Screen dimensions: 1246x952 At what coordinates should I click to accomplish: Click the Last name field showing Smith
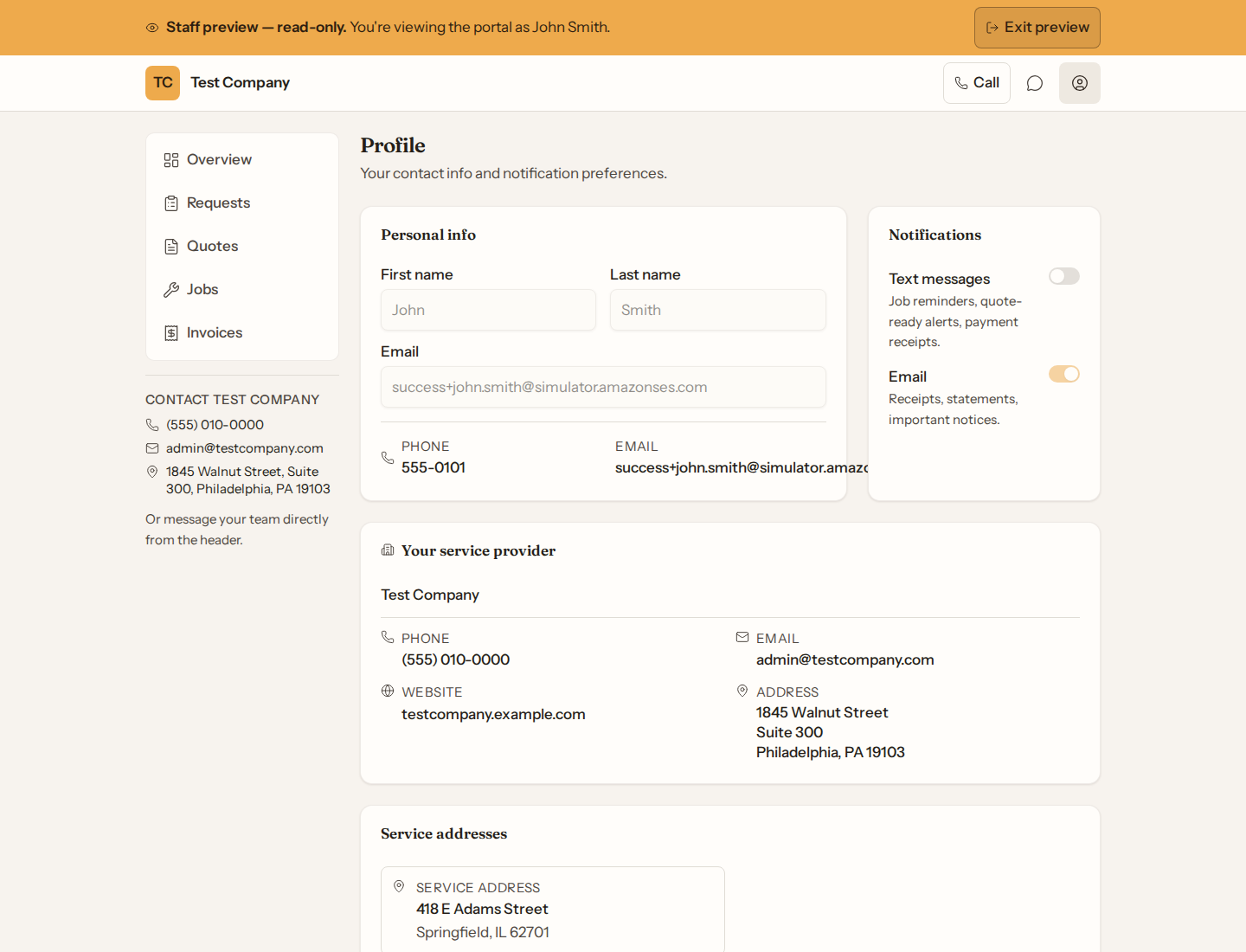click(x=718, y=310)
